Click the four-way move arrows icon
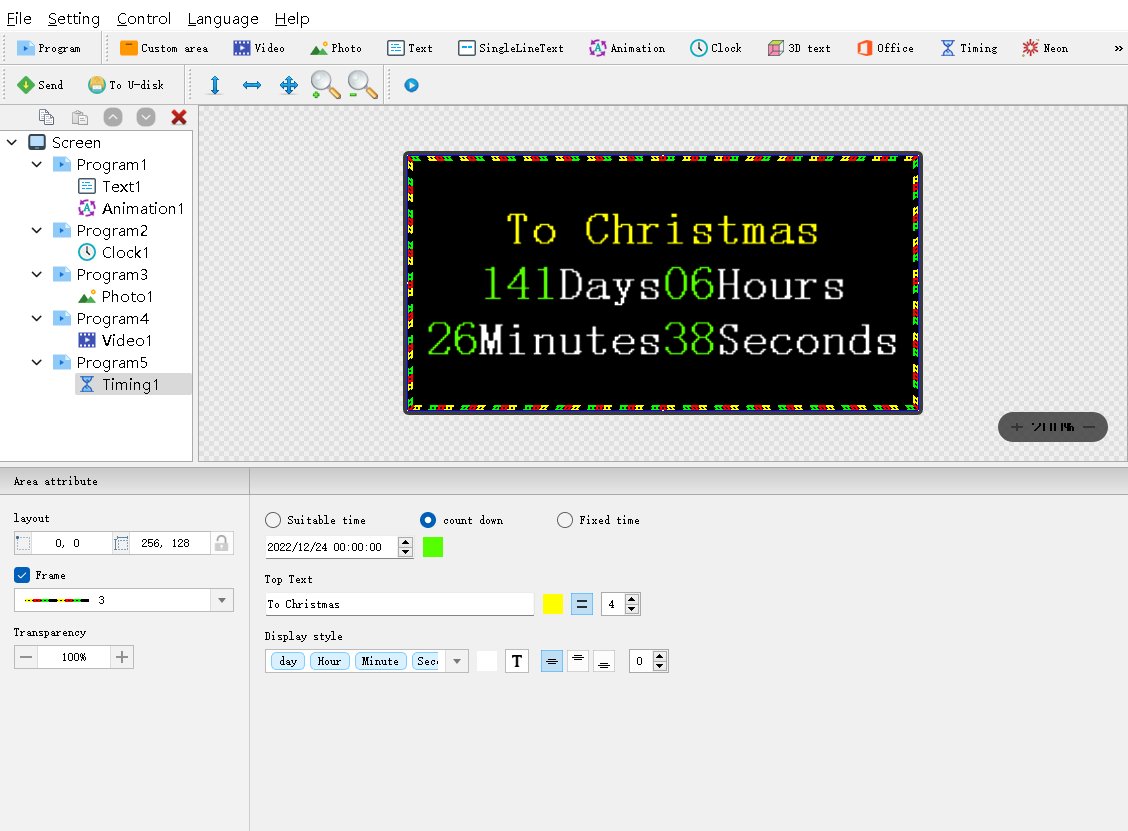 click(288, 85)
